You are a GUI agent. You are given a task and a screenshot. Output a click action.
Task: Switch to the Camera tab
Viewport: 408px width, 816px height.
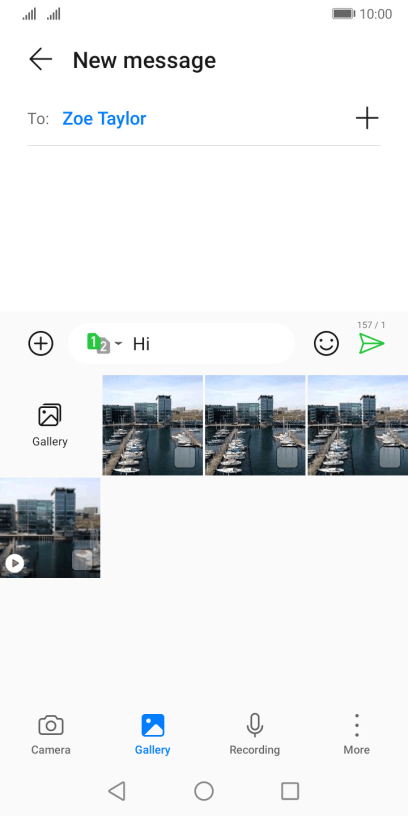click(51, 734)
